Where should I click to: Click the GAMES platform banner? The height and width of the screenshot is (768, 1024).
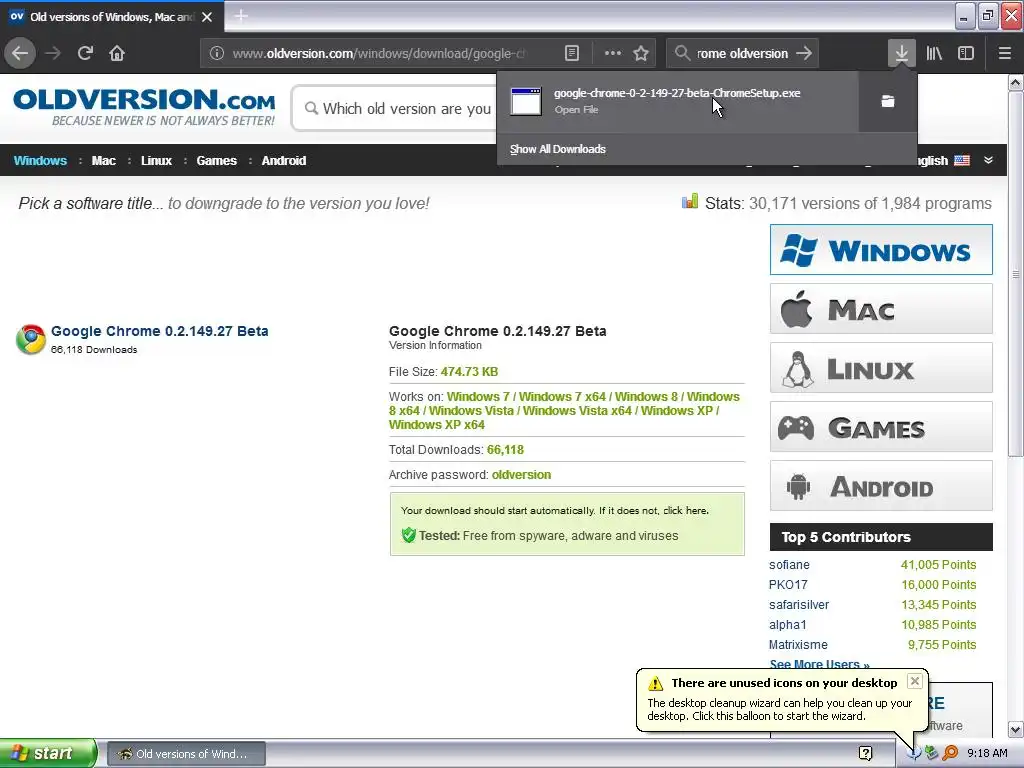[881, 428]
